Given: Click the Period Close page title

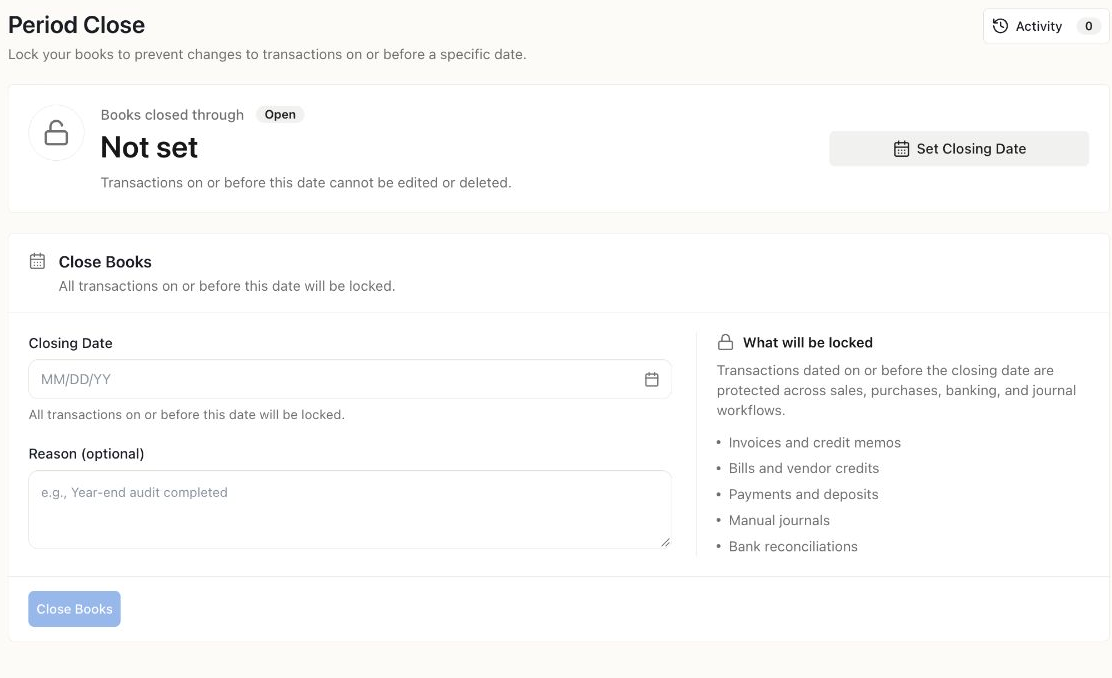Looking at the screenshot, I should tap(77, 25).
